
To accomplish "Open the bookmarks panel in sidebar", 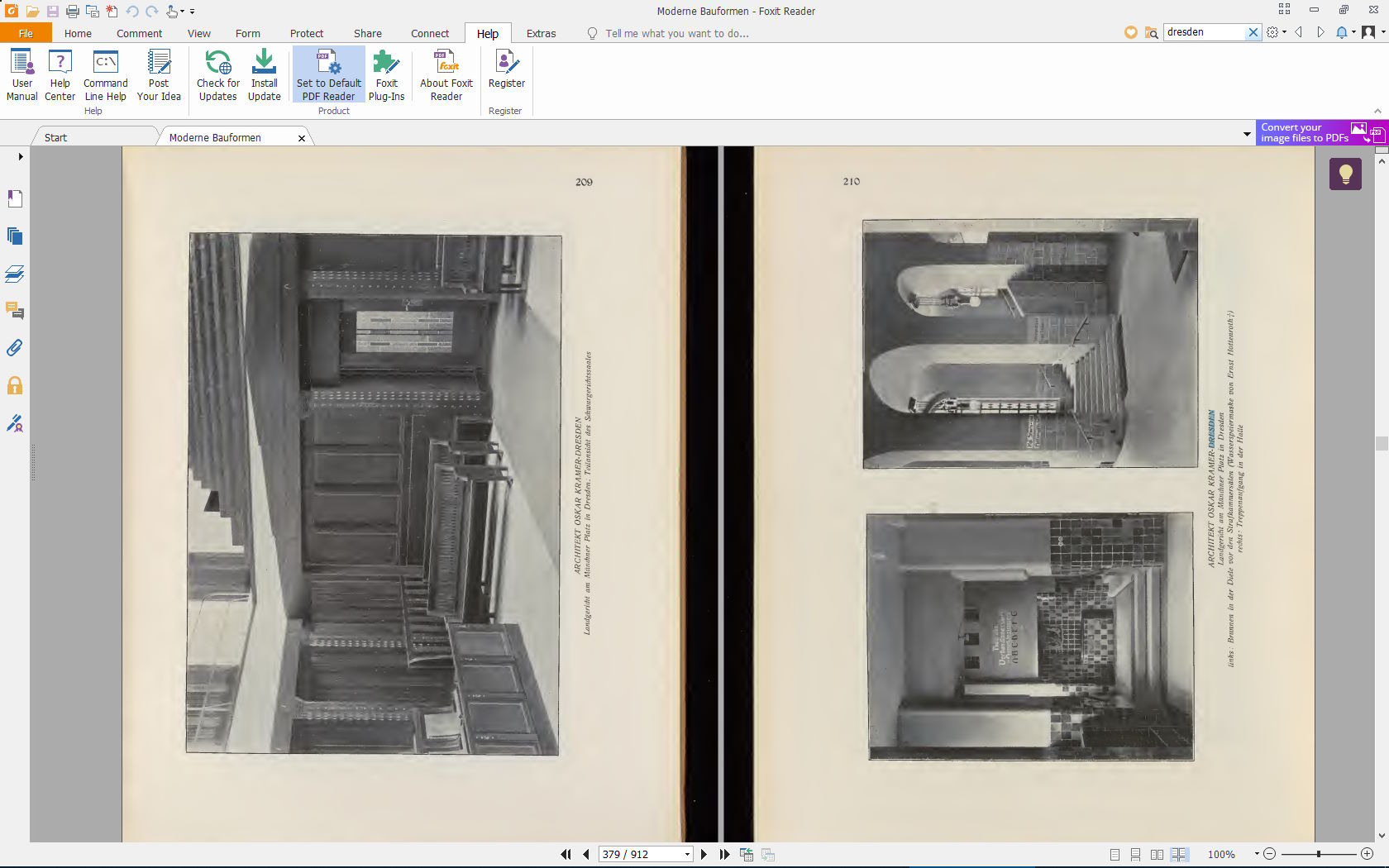I will click(x=15, y=198).
